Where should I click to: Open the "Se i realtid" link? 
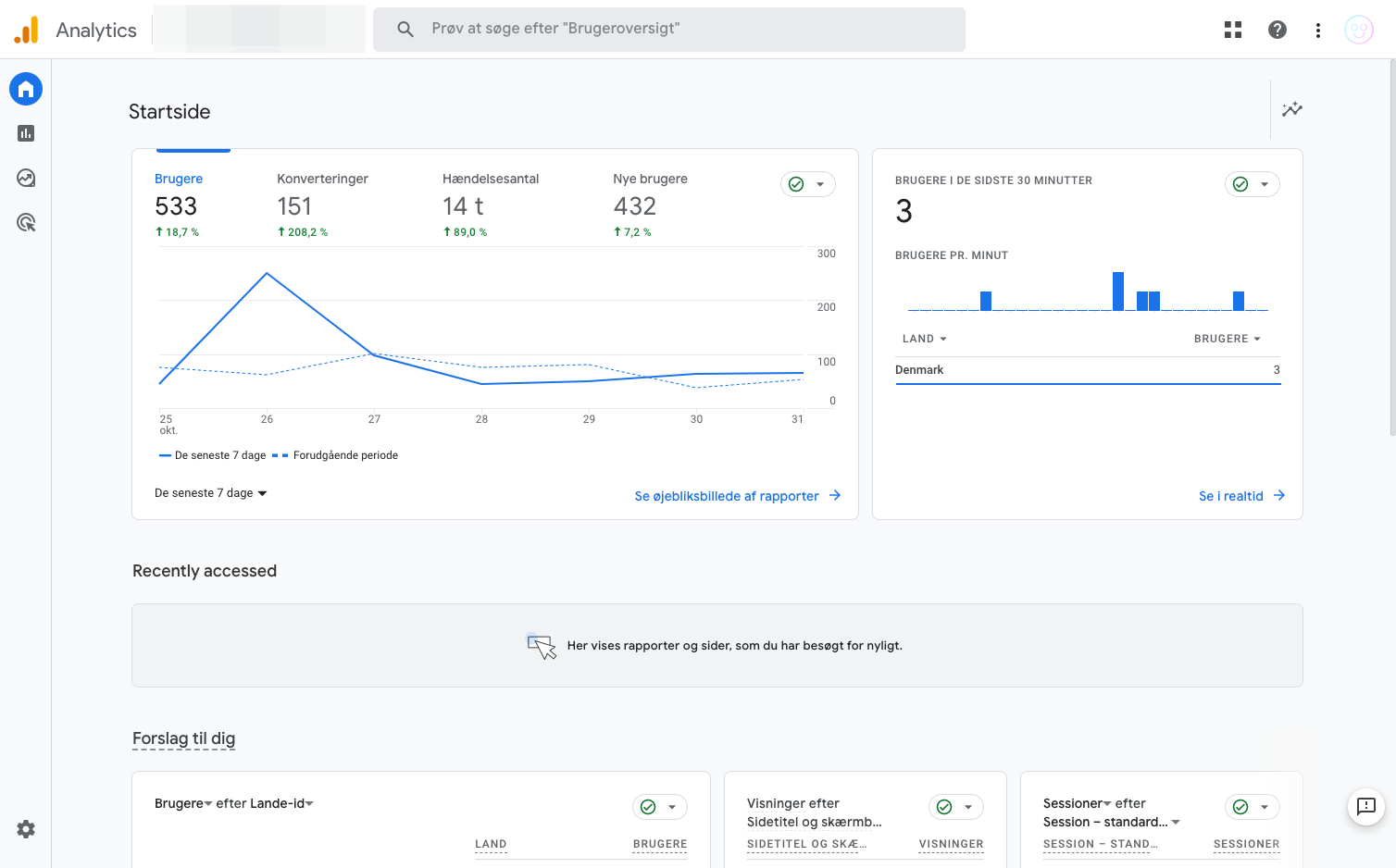pyautogui.click(x=1242, y=496)
